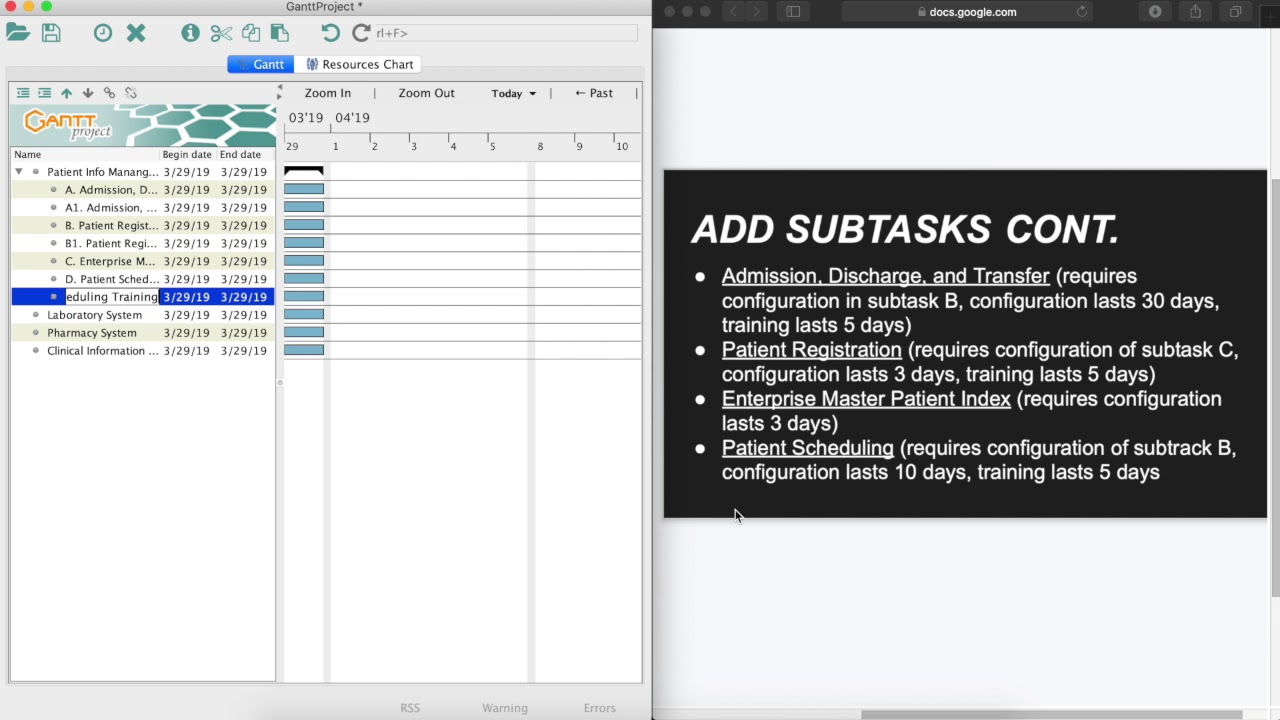Viewport: 1280px width, 720px height.
Task: Click the Pharmacy System task bar in chart
Action: click(x=304, y=332)
